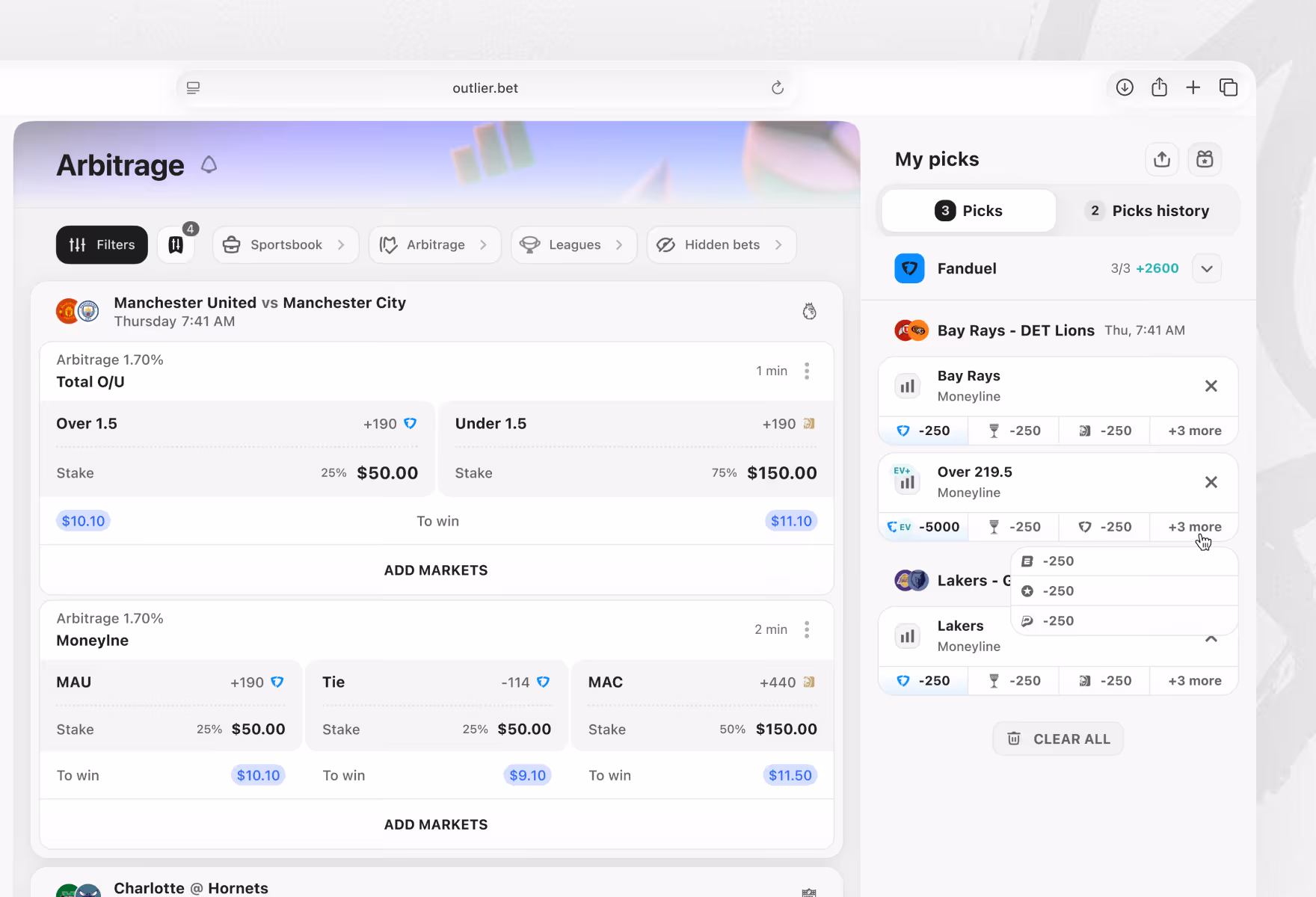
Task: Click the $10.10 to-win badge under MAU
Action: pyautogui.click(x=258, y=776)
